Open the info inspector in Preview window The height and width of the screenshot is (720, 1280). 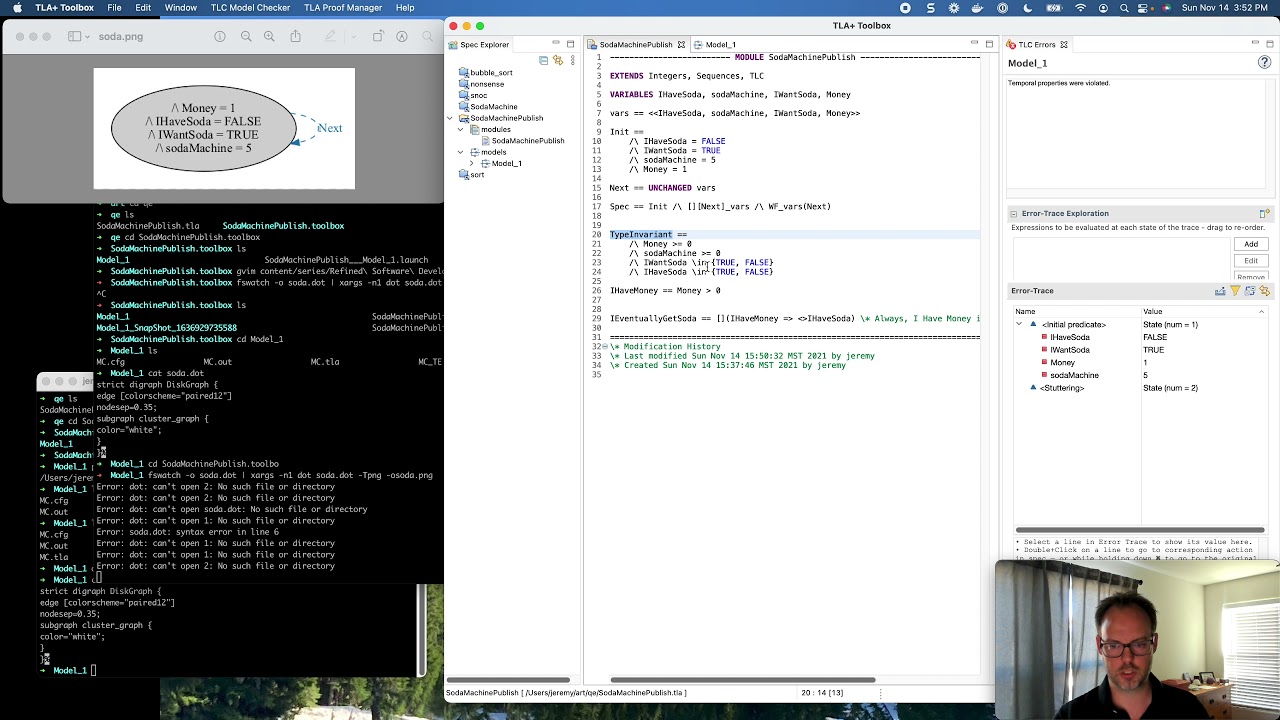tap(220, 37)
